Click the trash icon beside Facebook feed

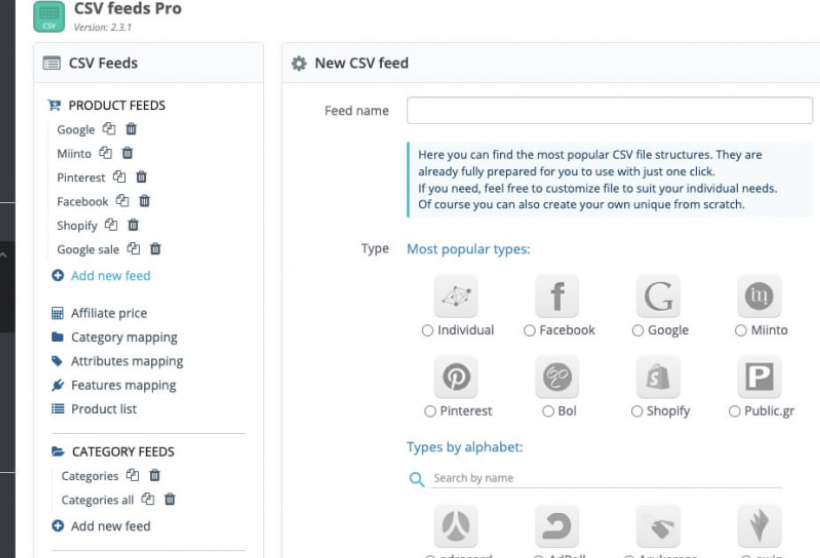(x=145, y=201)
